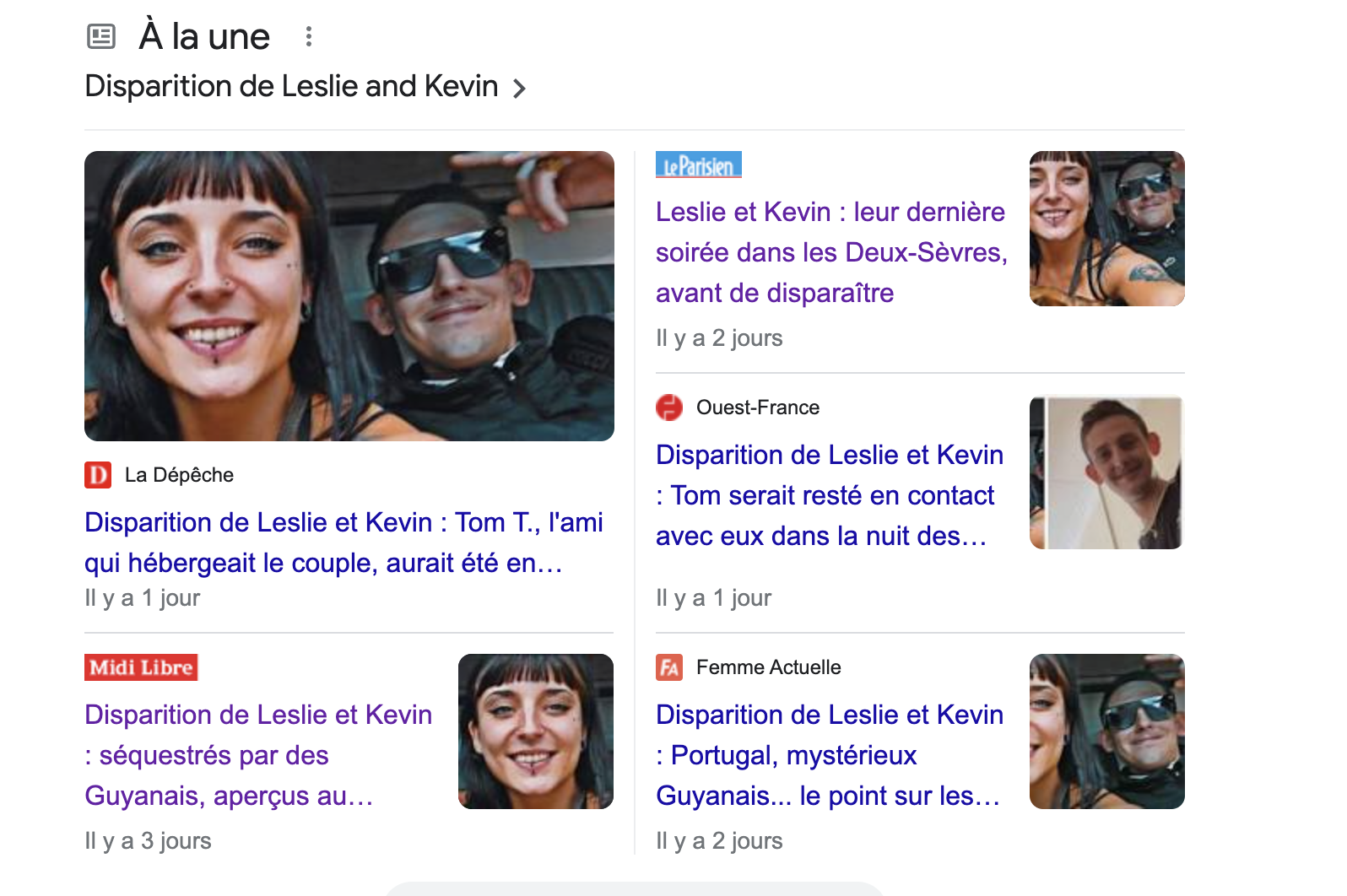The image size is (1347, 896).
Task: Click the Midi Libre article thumbnail
Action: click(536, 731)
